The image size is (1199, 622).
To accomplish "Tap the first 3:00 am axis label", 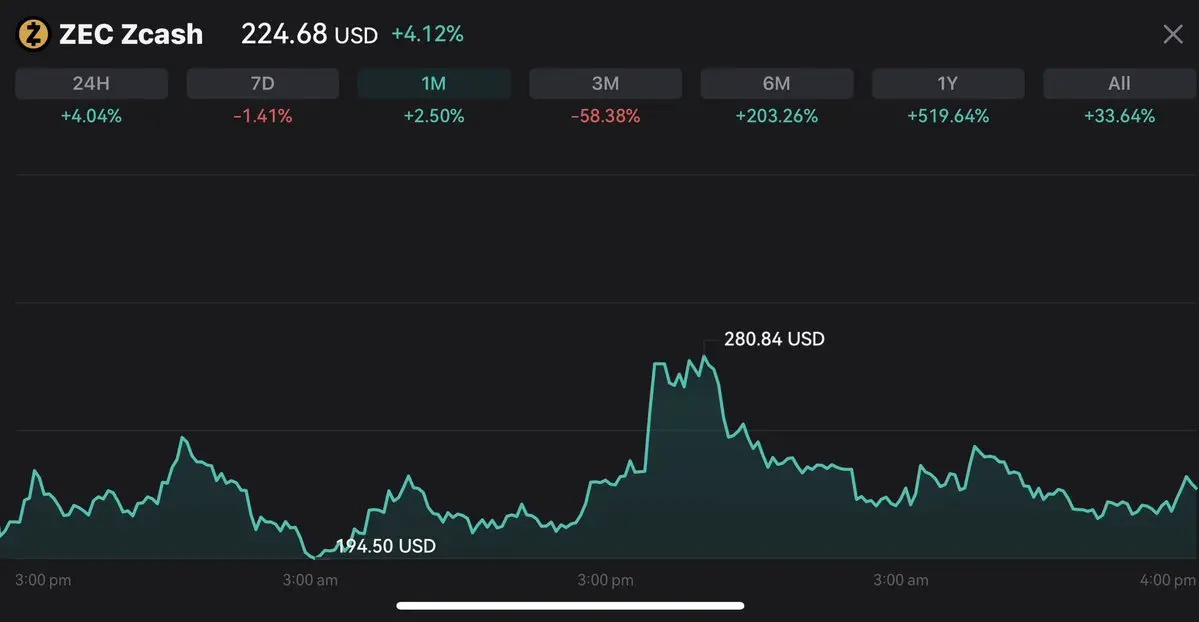I will (310, 580).
